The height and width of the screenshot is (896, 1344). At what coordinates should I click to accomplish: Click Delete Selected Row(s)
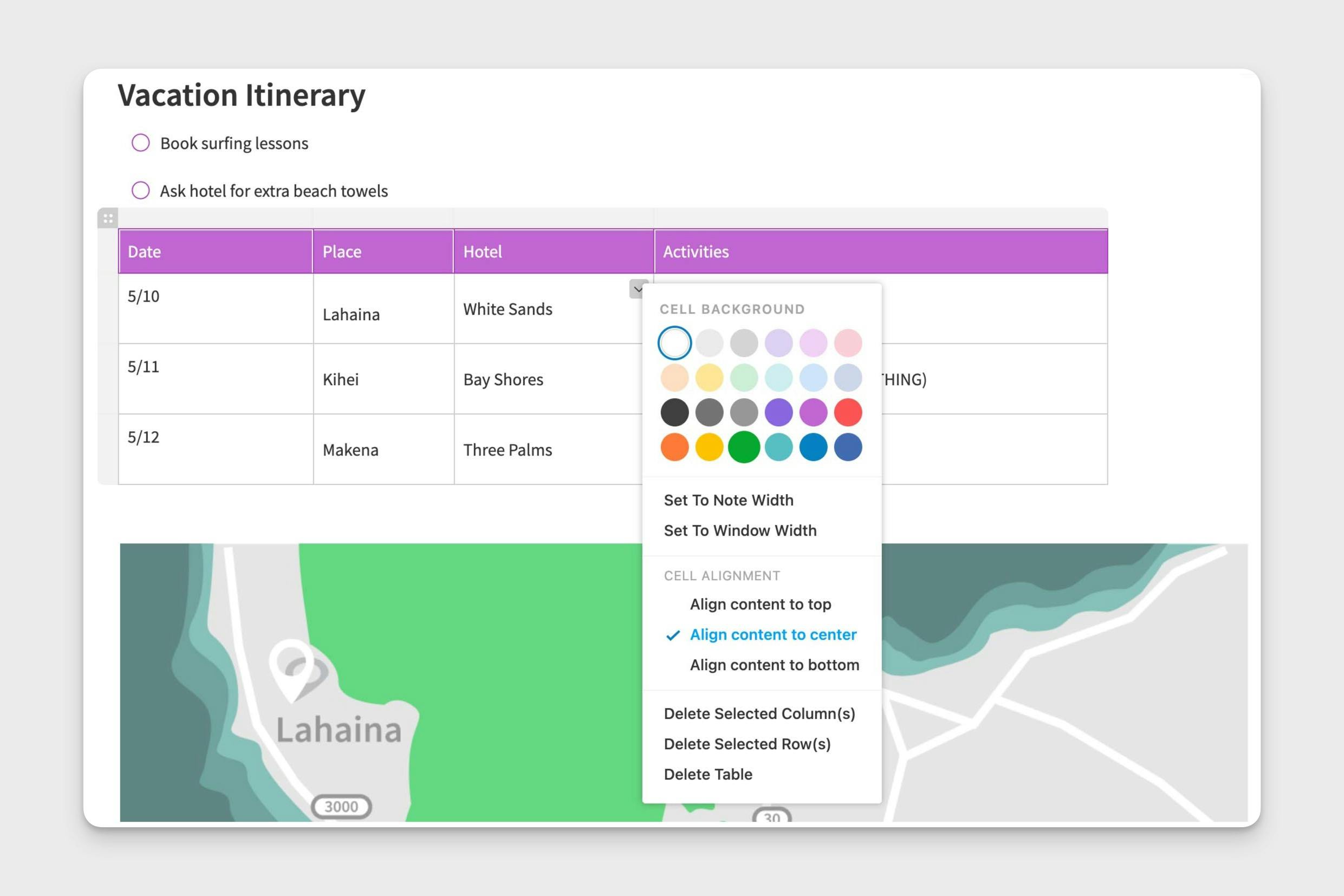(x=747, y=743)
